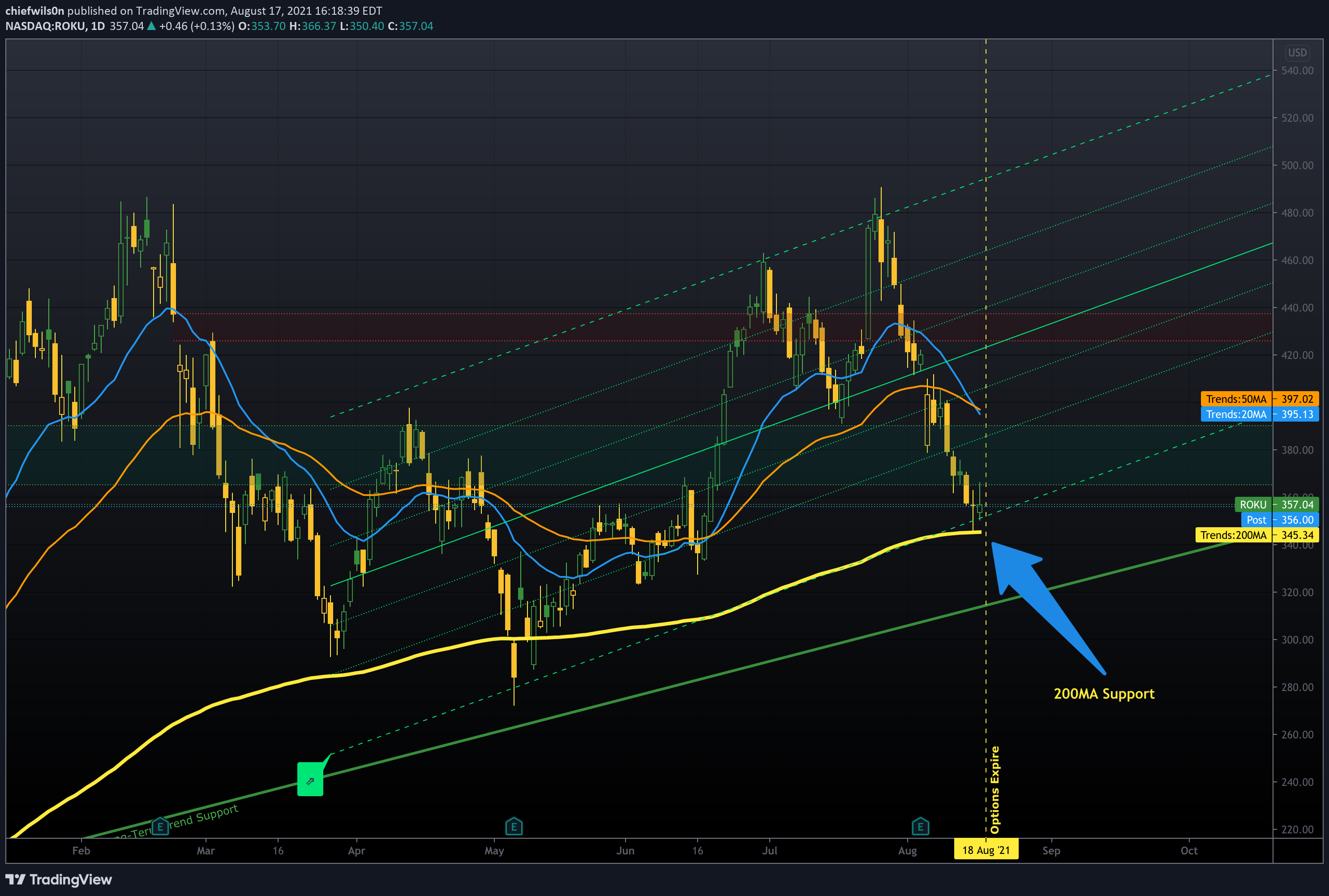
Task: Click the 220.00 price axis label
Action: tap(1297, 830)
